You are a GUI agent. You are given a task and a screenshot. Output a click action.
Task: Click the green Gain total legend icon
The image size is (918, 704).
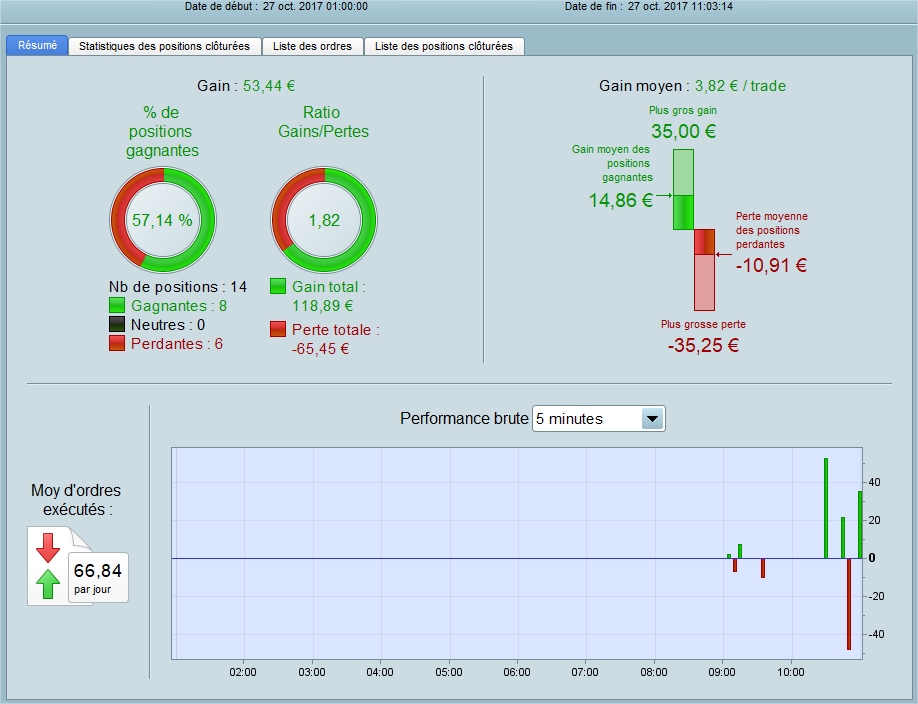278,286
